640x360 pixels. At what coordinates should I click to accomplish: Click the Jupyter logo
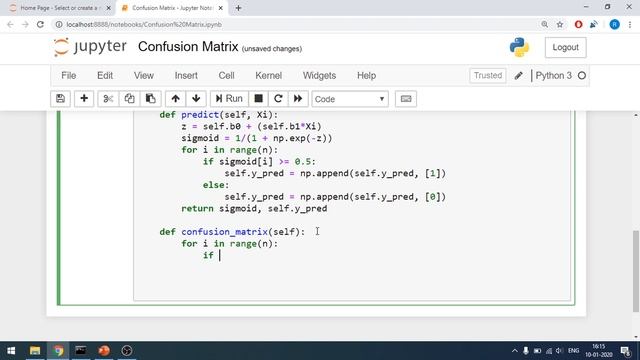coord(90,47)
